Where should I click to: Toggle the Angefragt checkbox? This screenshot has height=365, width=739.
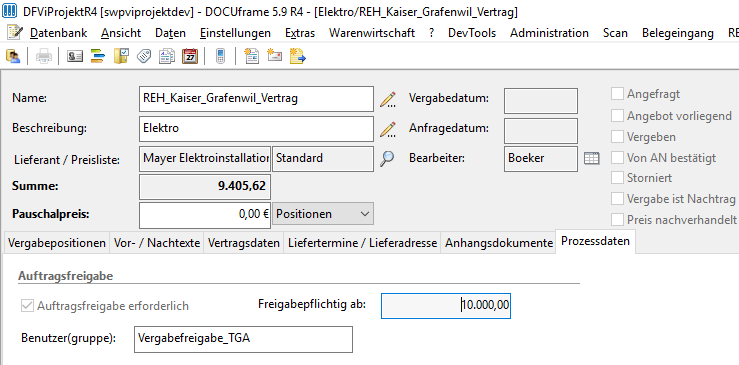point(617,94)
